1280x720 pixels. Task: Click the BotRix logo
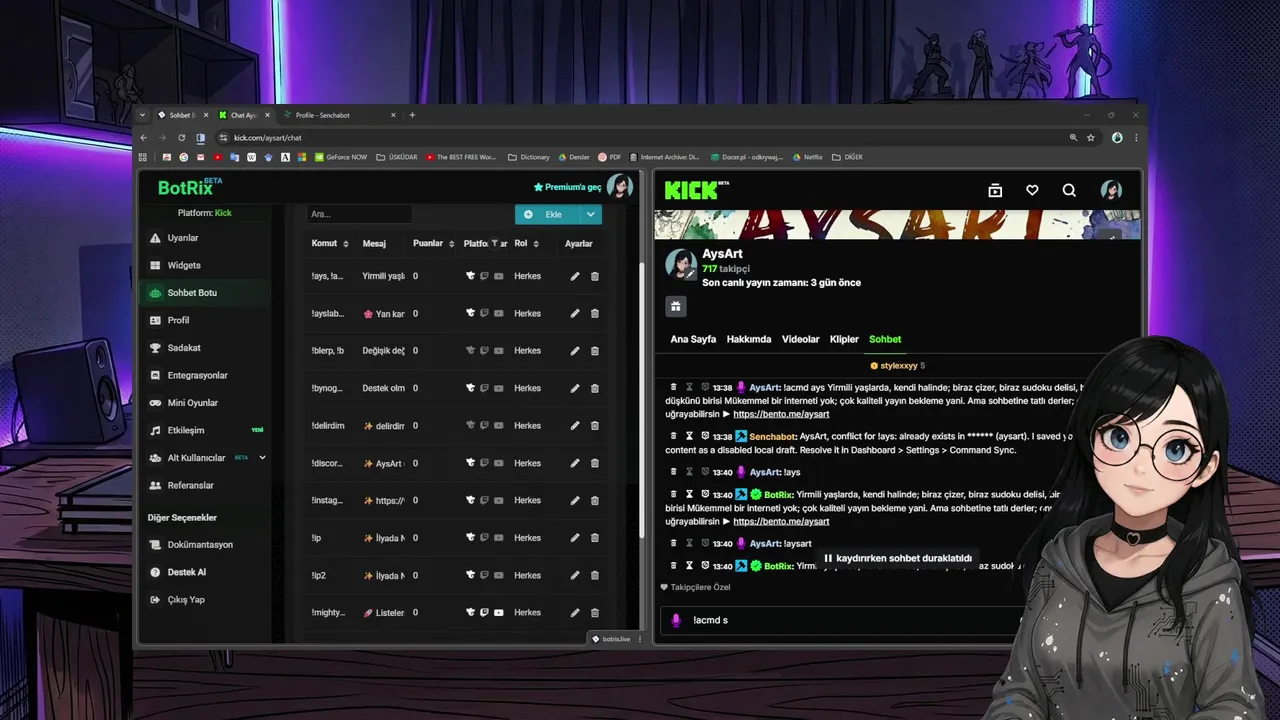(x=190, y=187)
